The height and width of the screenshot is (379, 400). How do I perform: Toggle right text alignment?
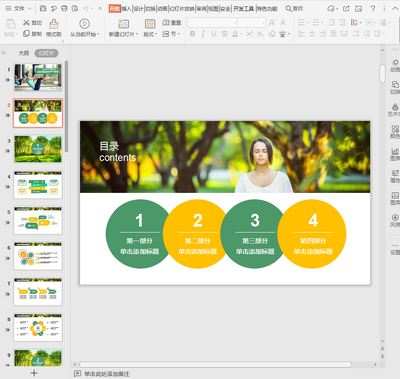[x=323, y=34]
